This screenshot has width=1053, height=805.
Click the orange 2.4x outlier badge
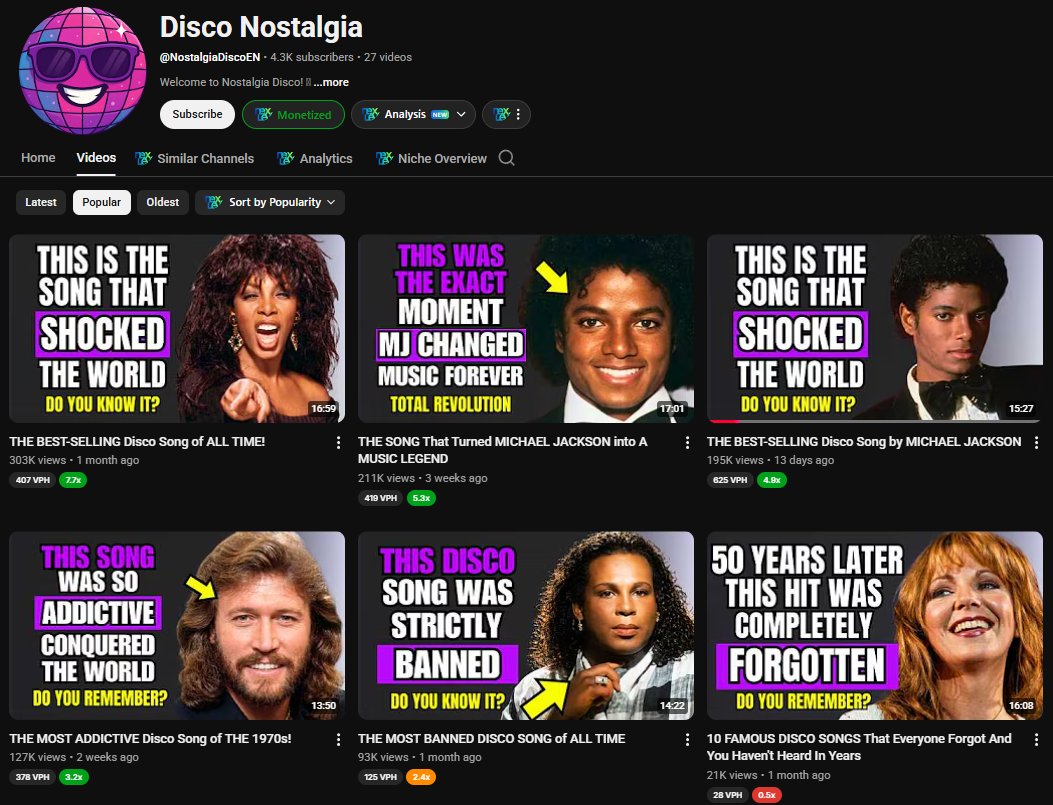pyautogui.click(x=421, y=777)
